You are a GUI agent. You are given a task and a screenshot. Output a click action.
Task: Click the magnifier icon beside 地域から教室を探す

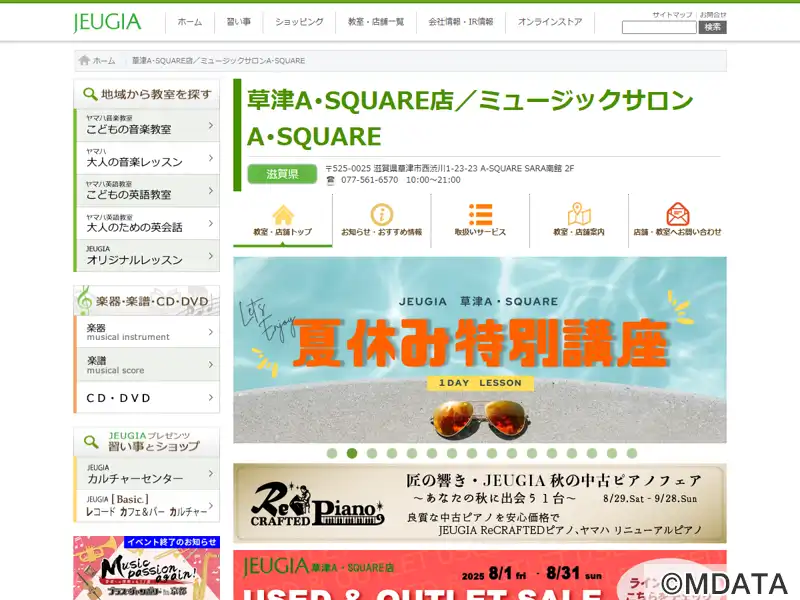pyautogui.click(x=90, y=94)
